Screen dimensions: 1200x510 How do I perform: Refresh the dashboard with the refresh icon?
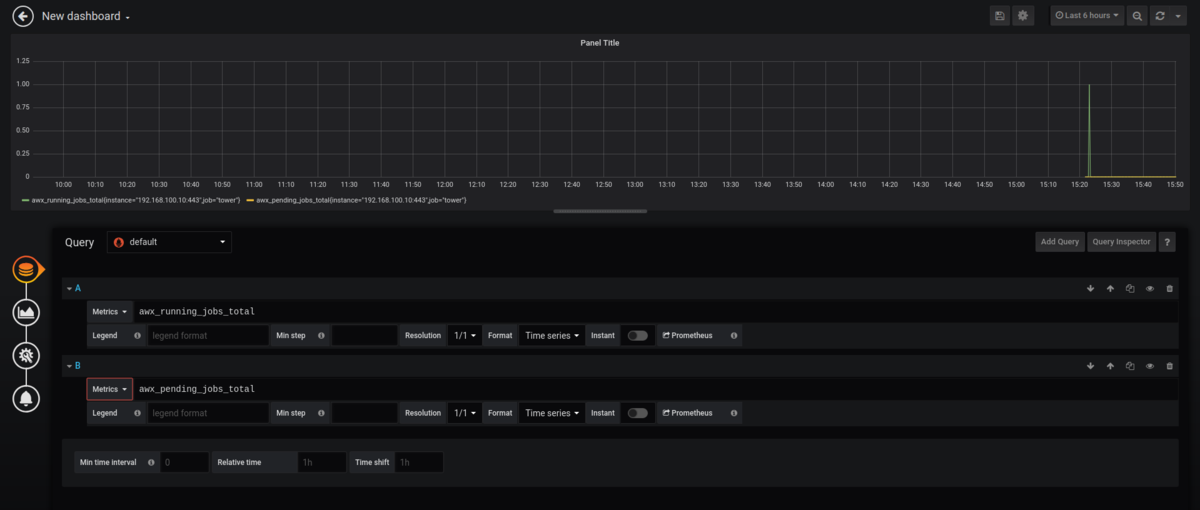1159,16
